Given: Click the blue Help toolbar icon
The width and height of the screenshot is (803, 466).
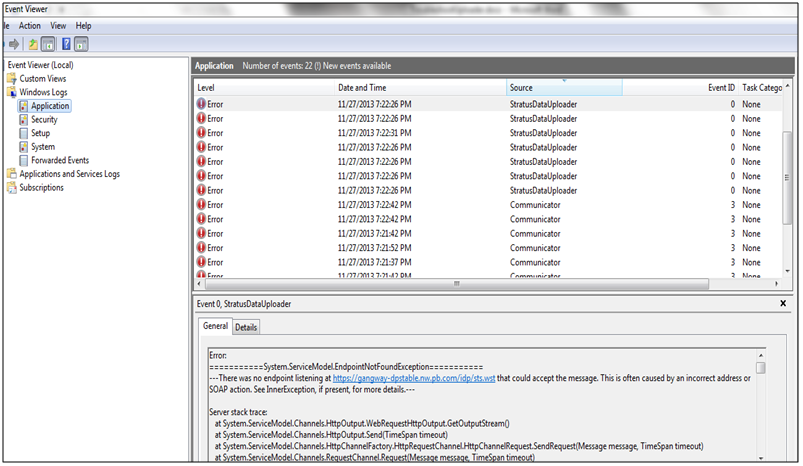Looking at the screenshot, I should (66, 44).
